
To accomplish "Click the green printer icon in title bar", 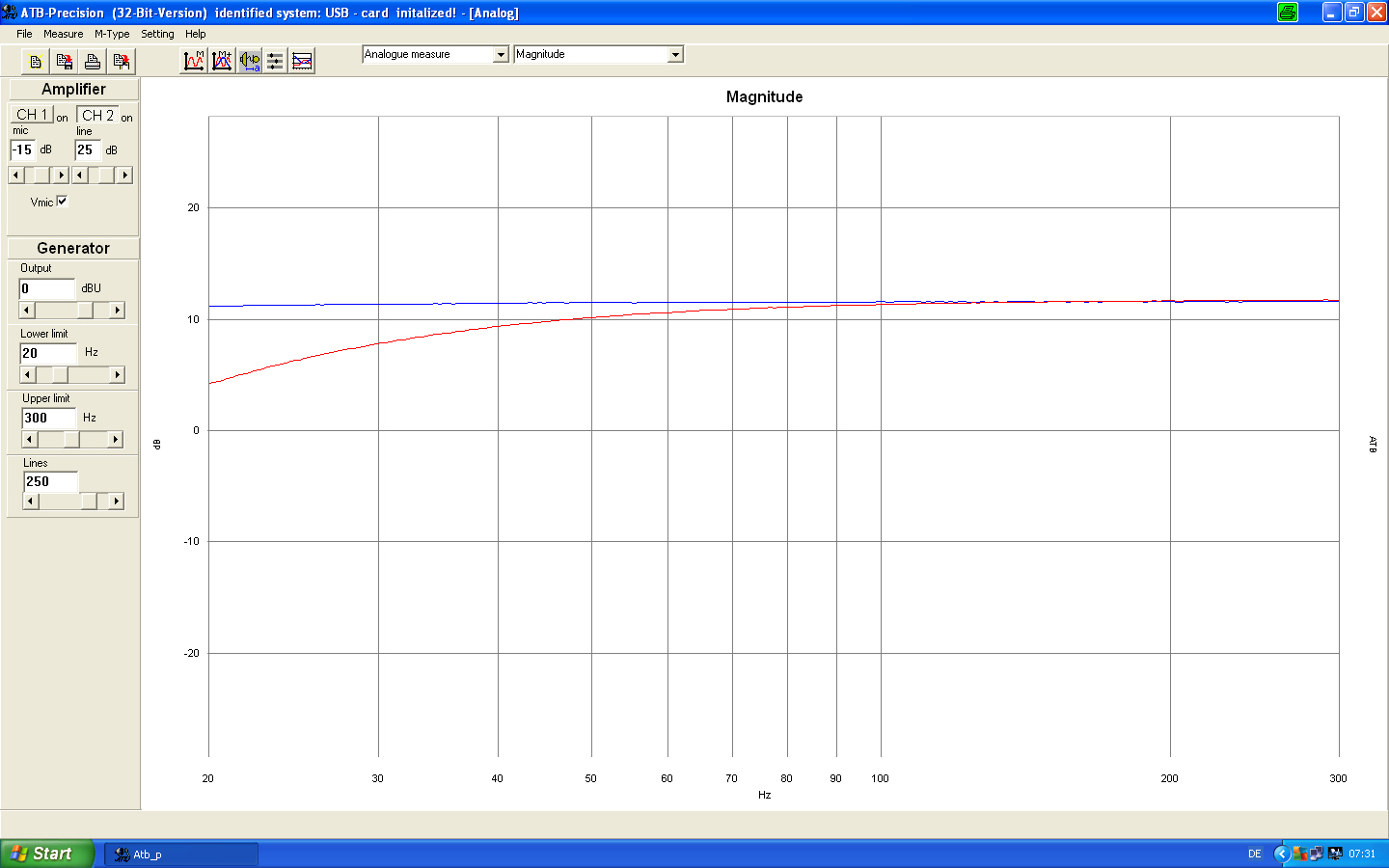I will click(1288, 13).
